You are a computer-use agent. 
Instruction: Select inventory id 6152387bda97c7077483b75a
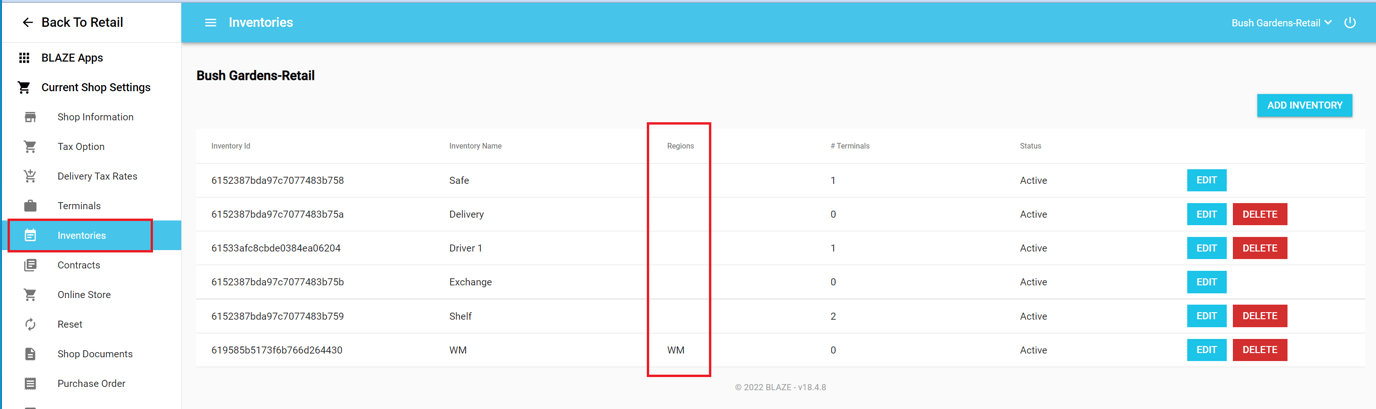point(277,215)
